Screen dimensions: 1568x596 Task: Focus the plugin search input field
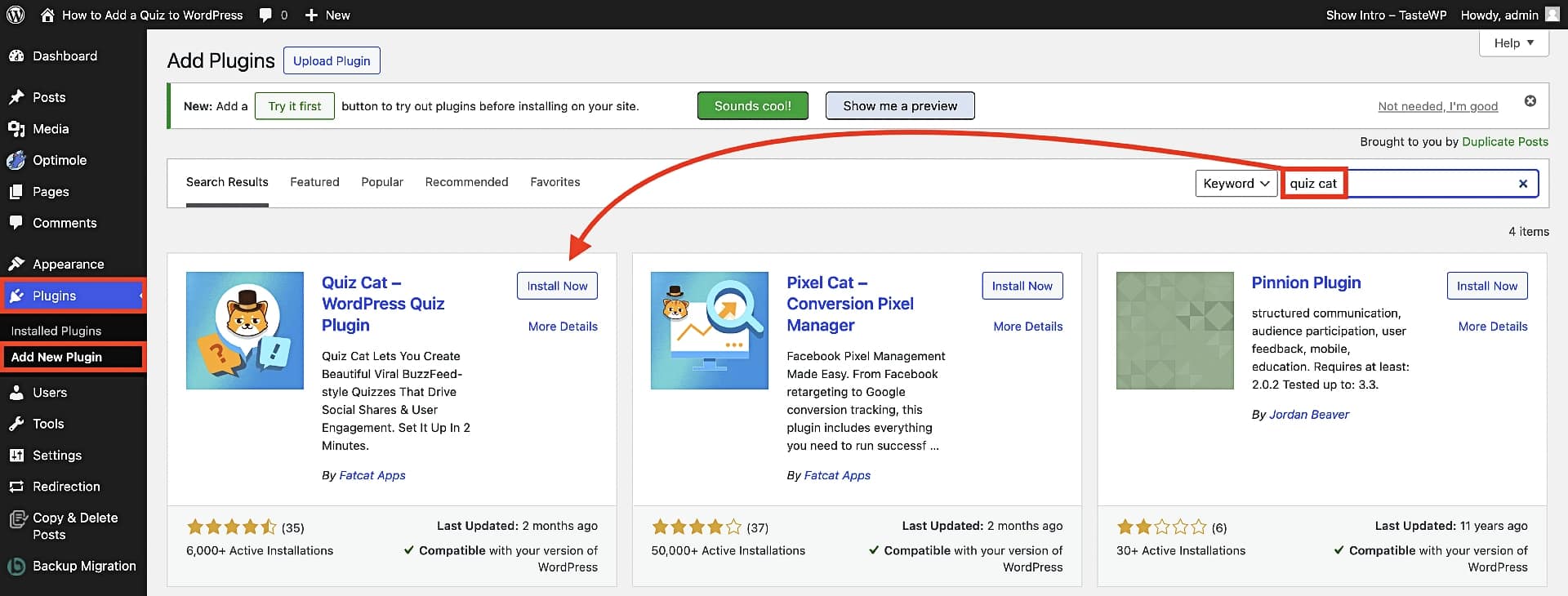1410,184
